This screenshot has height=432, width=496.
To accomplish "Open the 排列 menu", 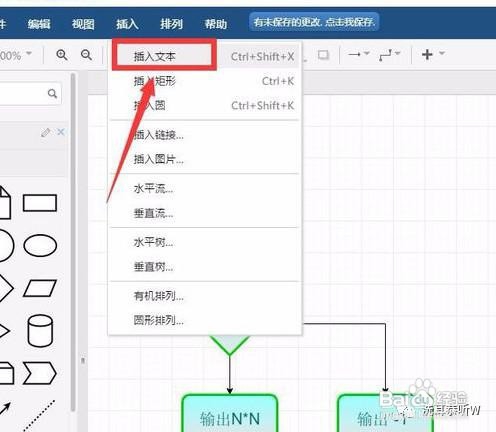I will [x=171, y=24].
